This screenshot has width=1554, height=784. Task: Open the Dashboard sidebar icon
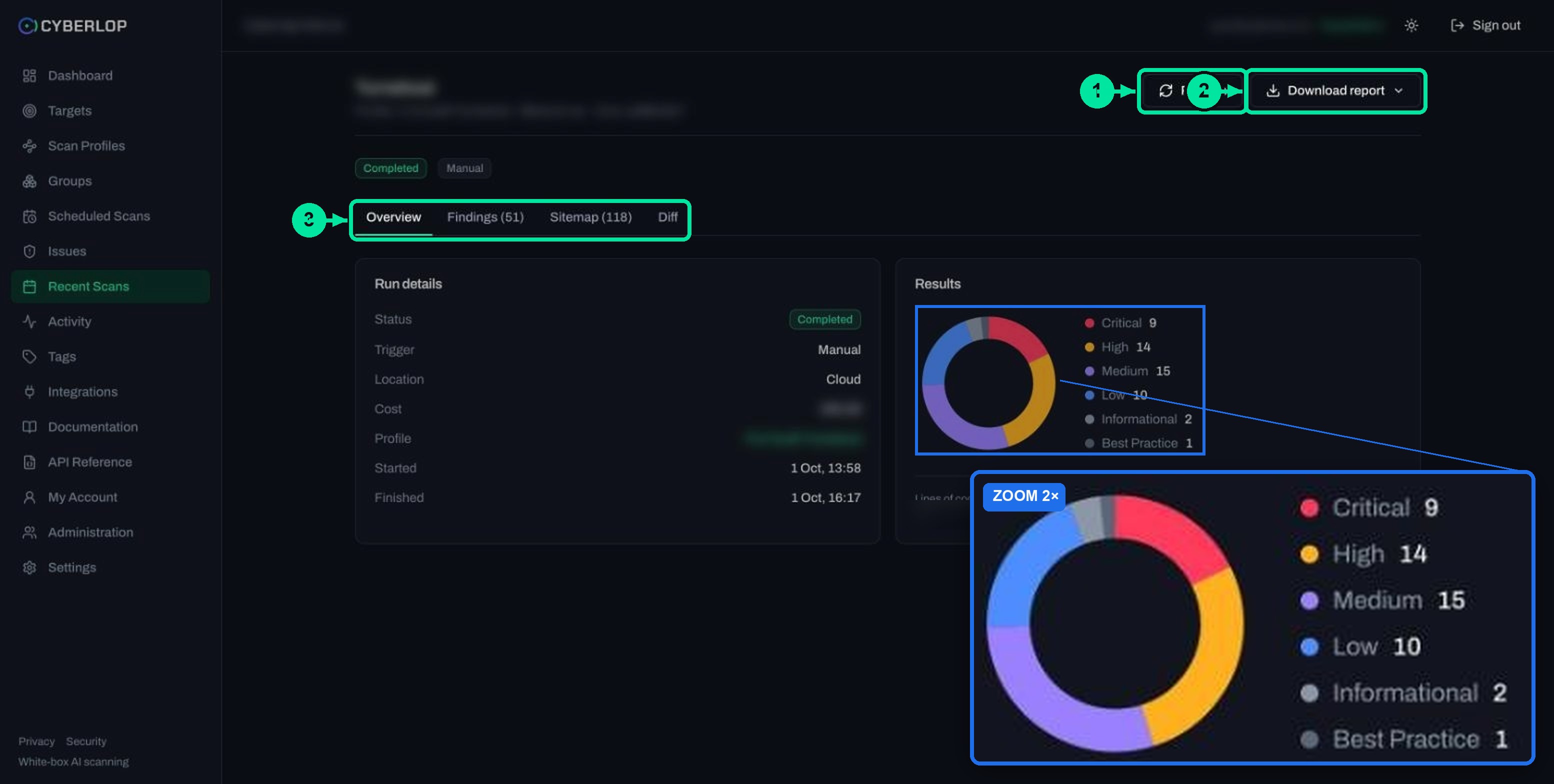(29, 75)
